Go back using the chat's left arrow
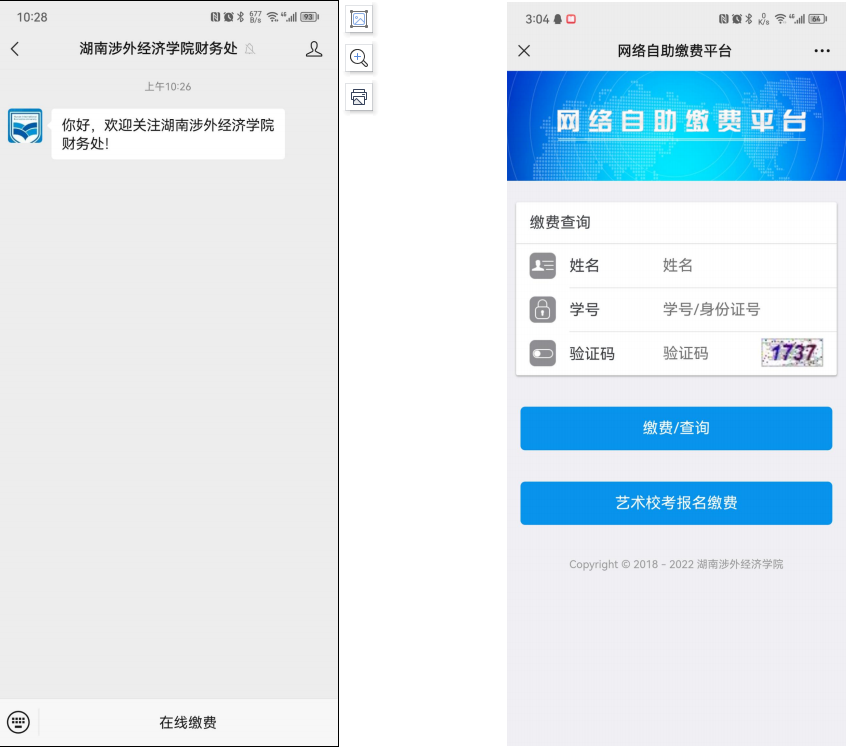This screenshot has width=848, height=749. (15, 49)
